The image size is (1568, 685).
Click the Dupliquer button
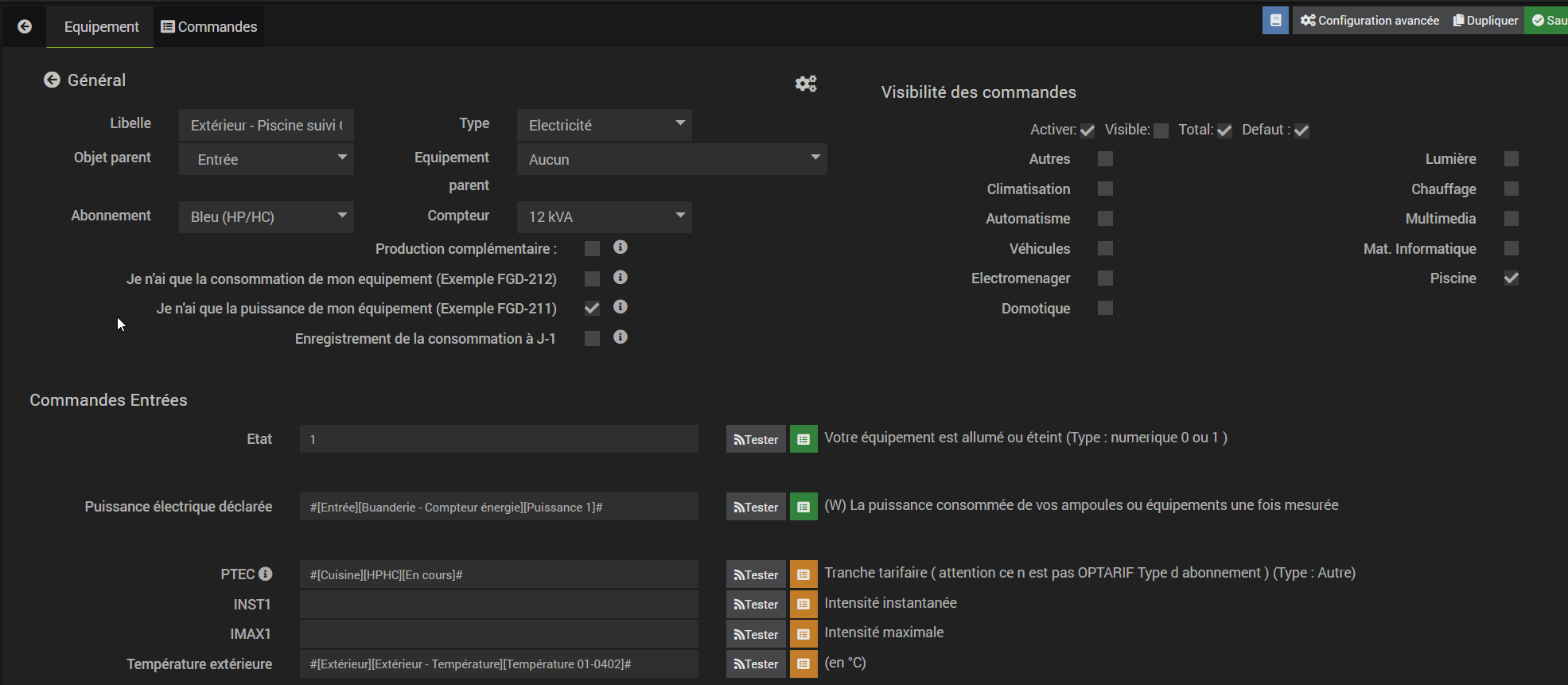(x=1485, y=21)
